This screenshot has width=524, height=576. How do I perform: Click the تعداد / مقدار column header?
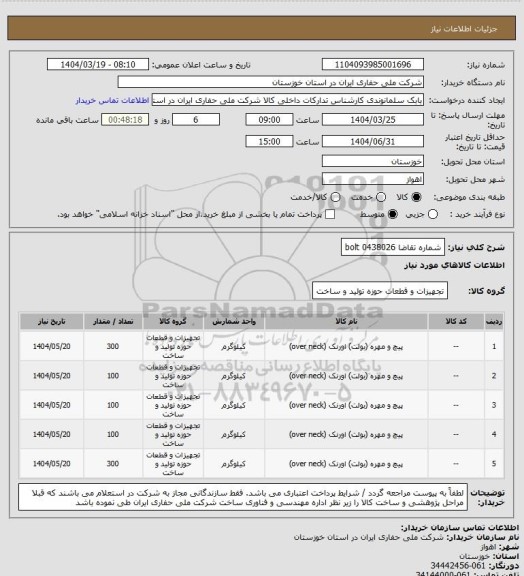[x=113, y=321]
